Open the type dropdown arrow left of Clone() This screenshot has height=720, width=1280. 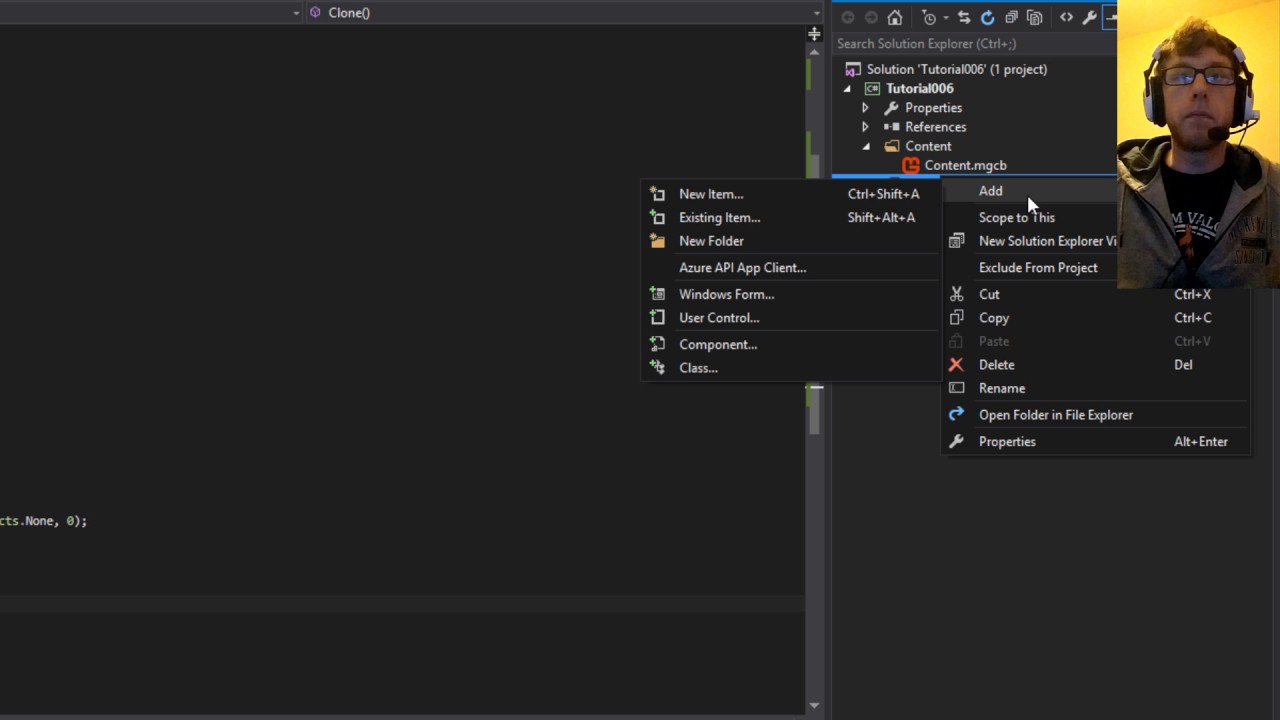pos(296,13)
